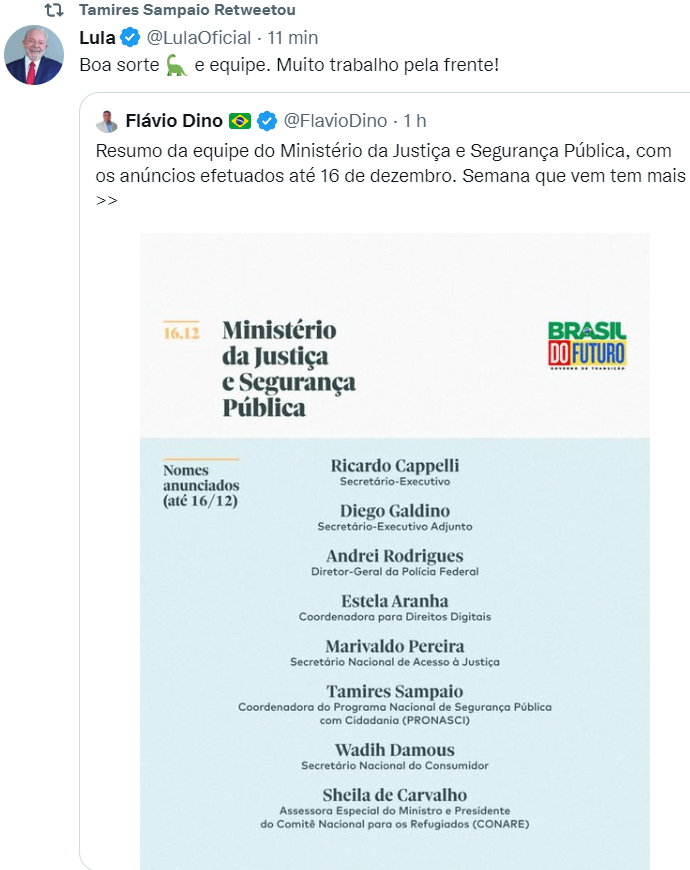Click the 16.12 date label in image
Screen dimensions: 690x870
[x=182, y=333]
